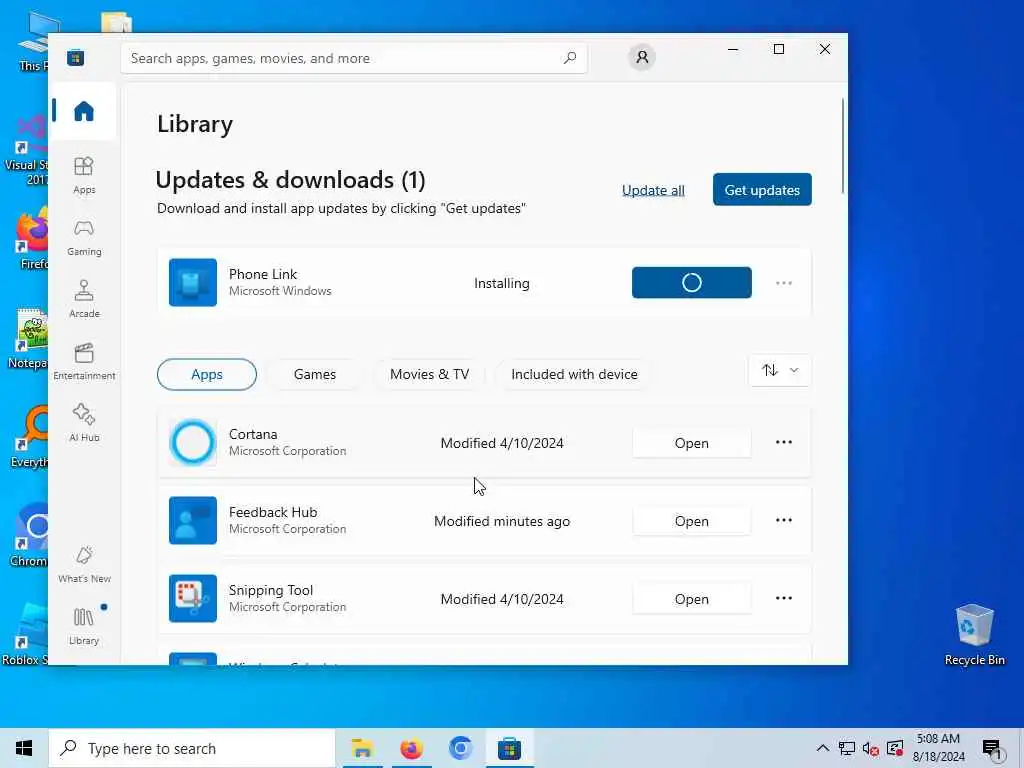Click taskbar Type here to search box

(x=192, y=748)
